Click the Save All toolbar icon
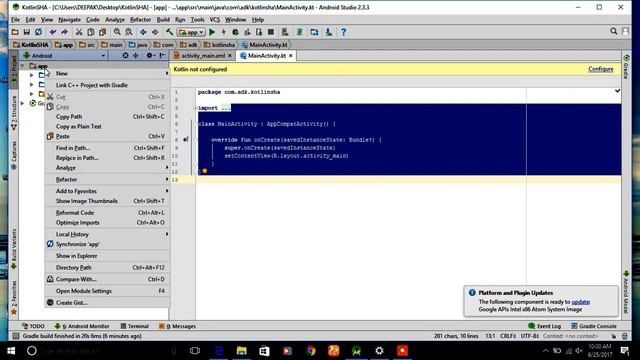The height and width of the screenshot is (360, 640). (27, 32)
